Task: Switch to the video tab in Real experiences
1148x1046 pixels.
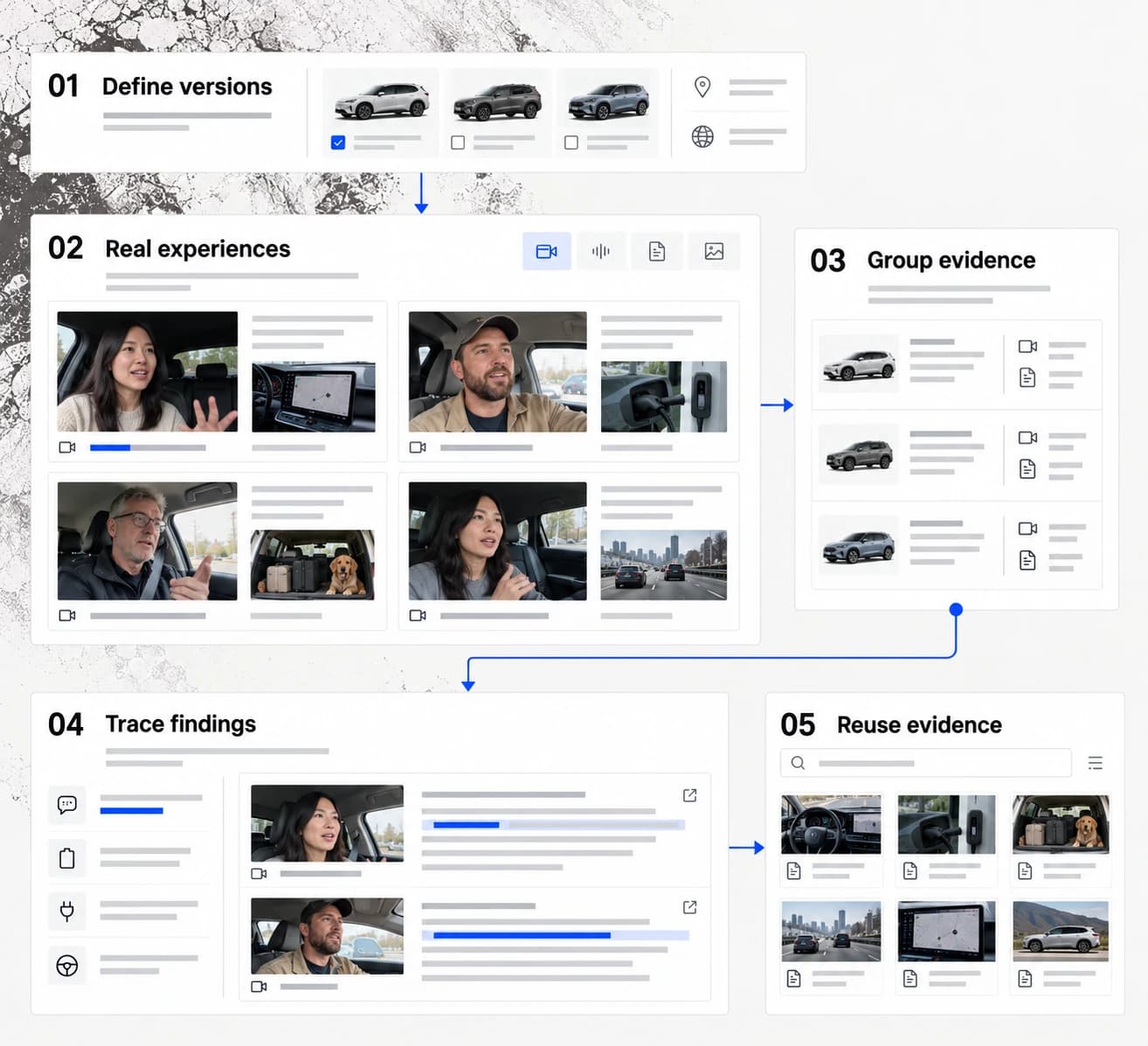Action: (x=547, y=252)
